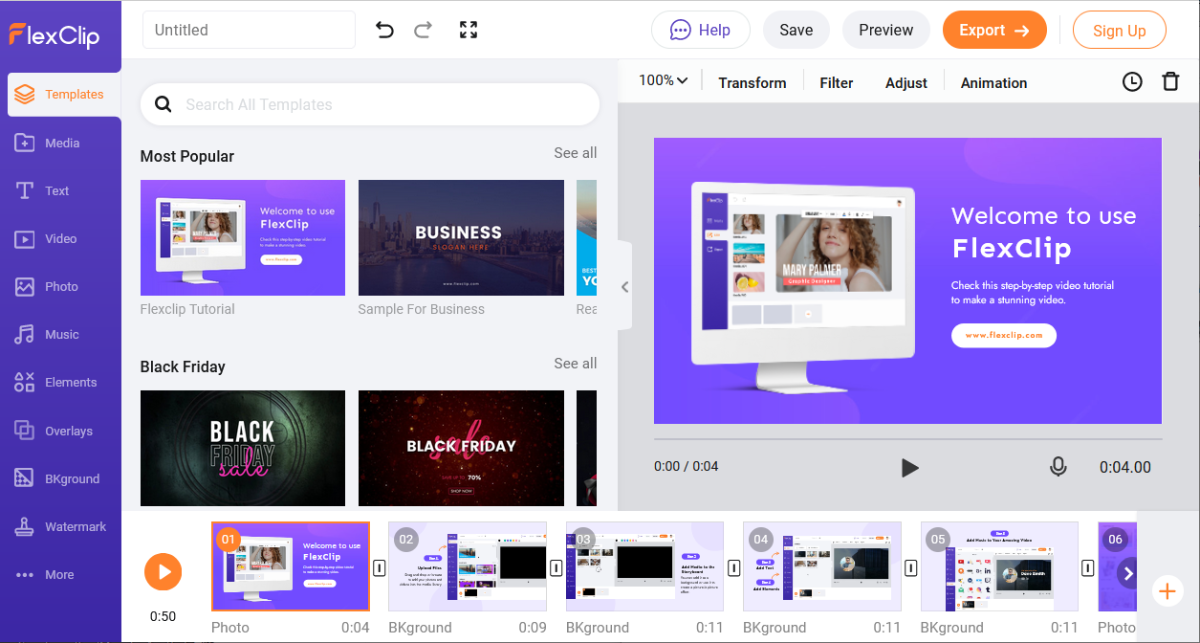Screen dimensions: 1200x643
Task: Collapse the templates panel arrow
Action: click(x=625, y=287)
